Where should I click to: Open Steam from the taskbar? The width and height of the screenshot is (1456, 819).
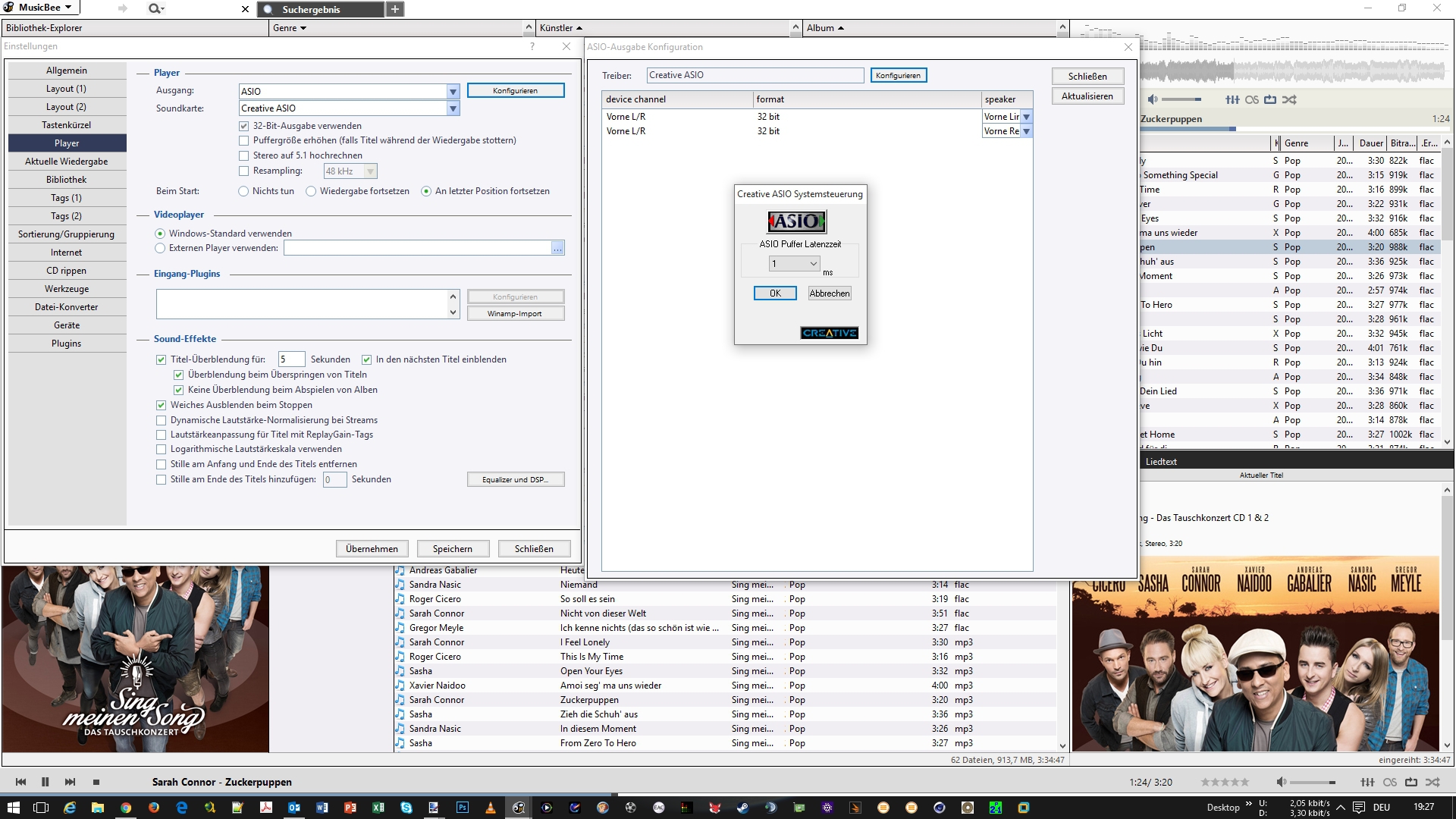coord(742,808)
